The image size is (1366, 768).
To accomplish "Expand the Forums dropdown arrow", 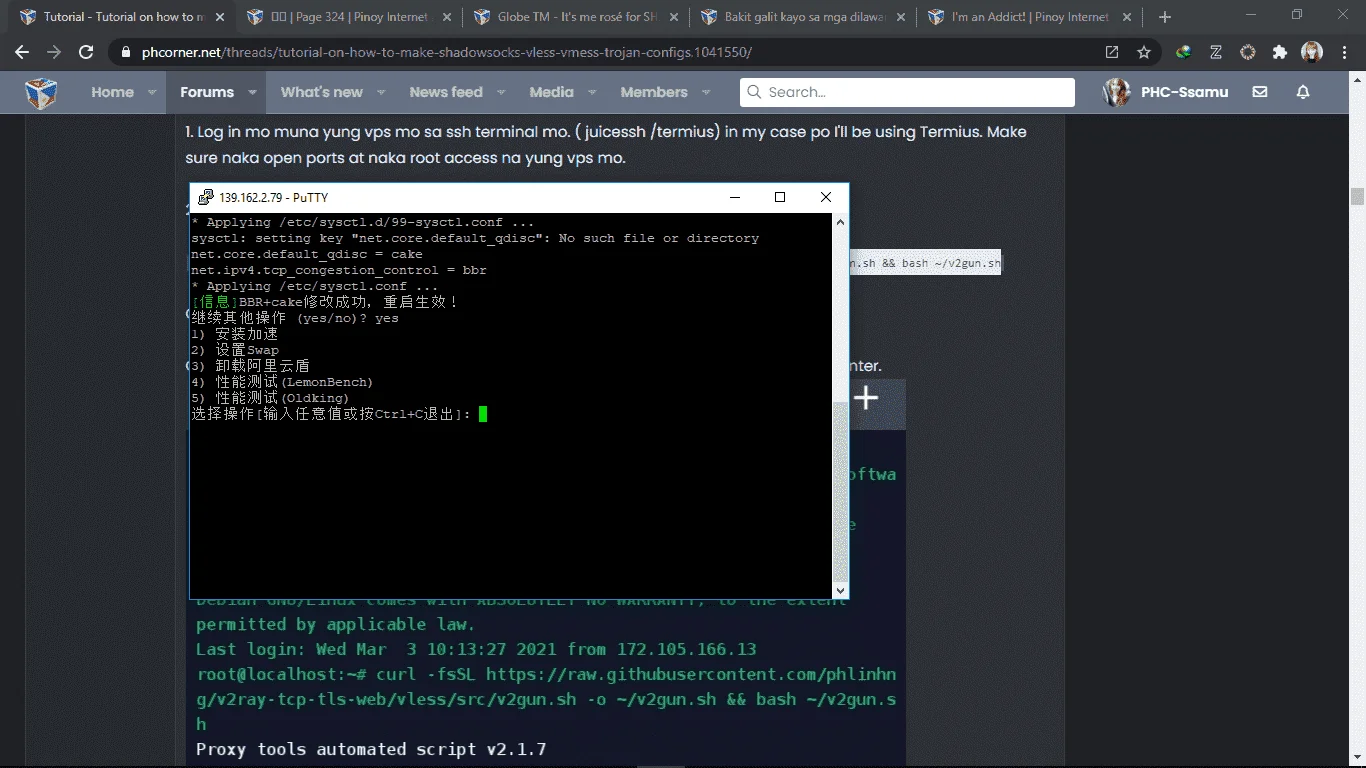I will pos(252,92).
